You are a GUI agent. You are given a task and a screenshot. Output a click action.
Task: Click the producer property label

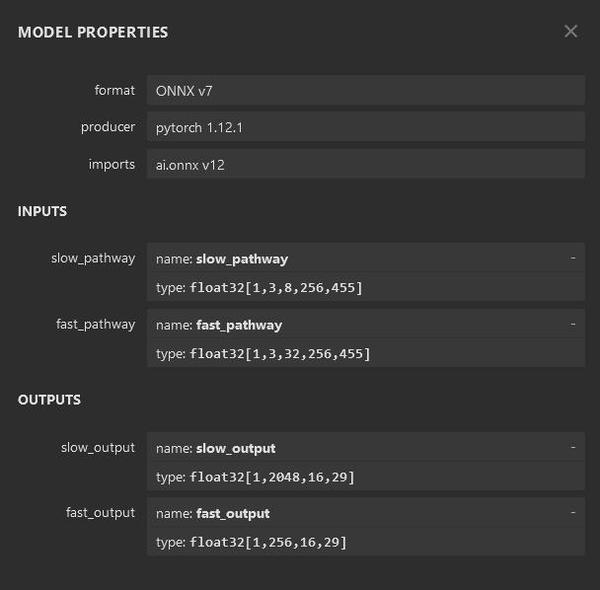pos(108,127)
